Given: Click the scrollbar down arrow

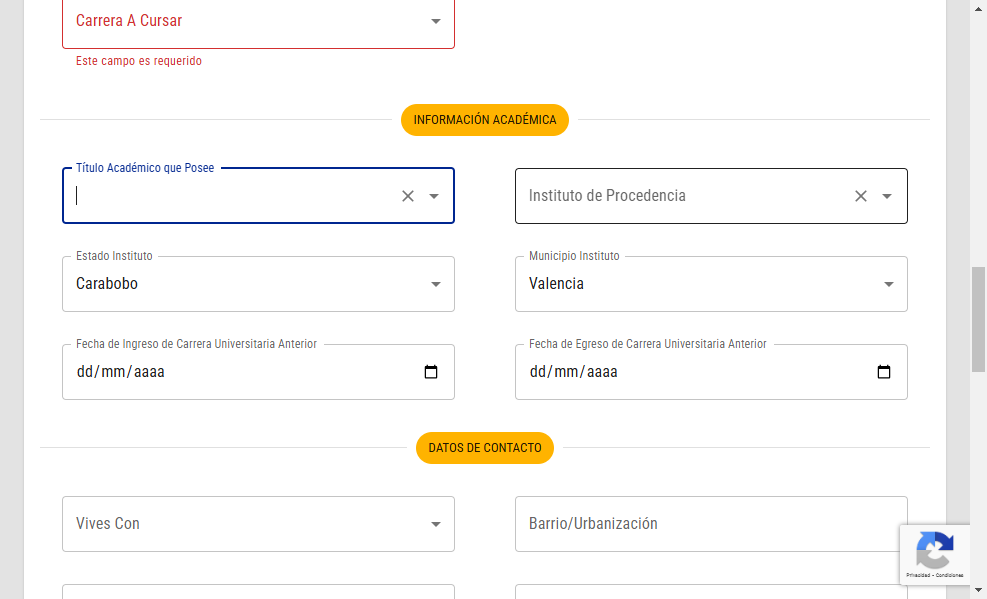Looking at the screenshot, I should click(978, 590).
